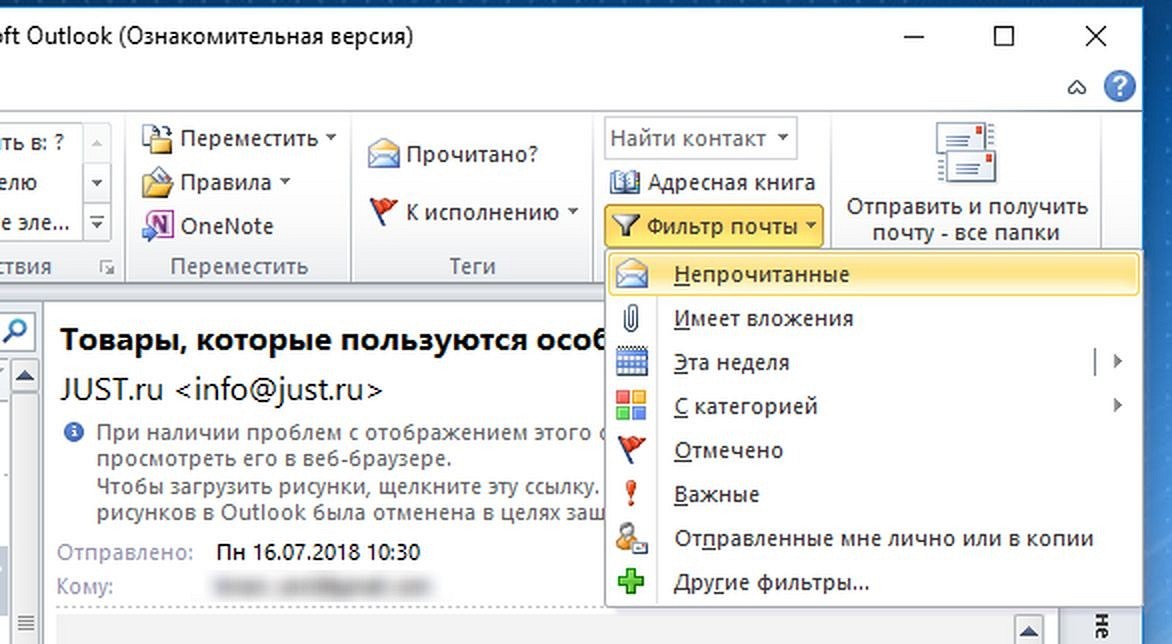This screenshot has width=1172, height=644.
Task: Expand the quick steps gallery More arrow
Action: (96, 223)
